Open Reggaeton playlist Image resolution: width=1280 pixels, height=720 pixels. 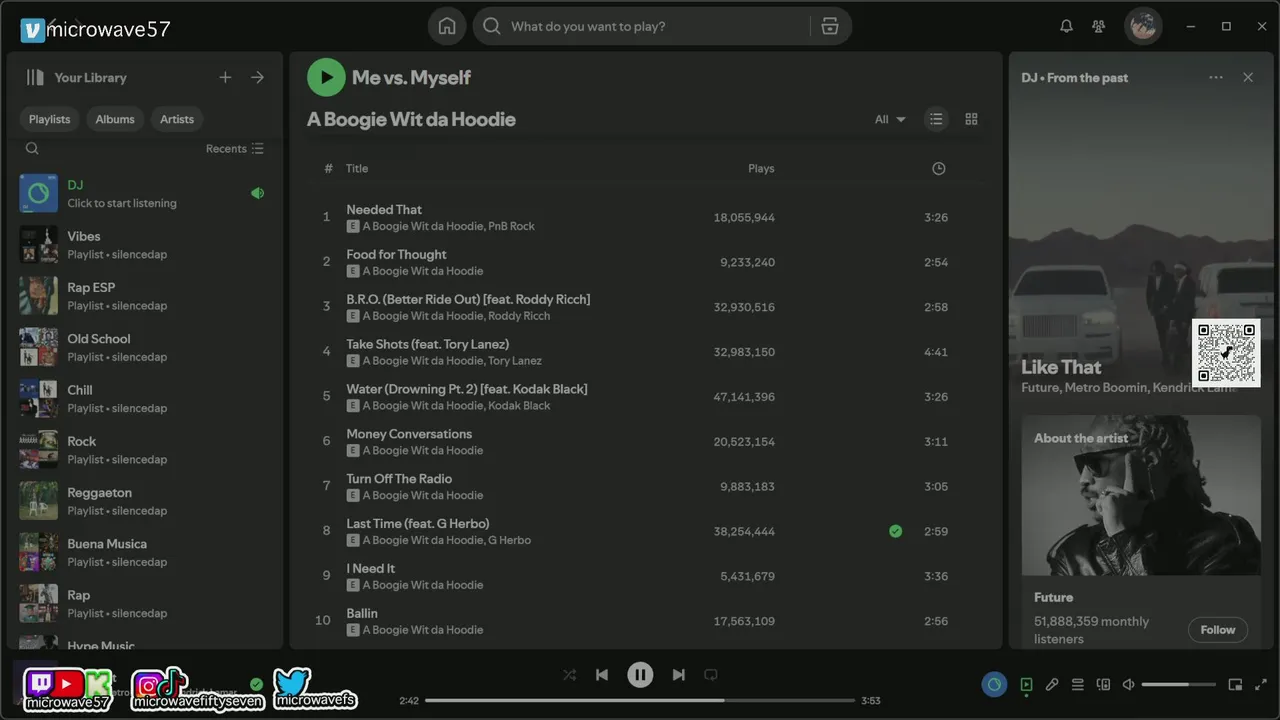[144, 501]
